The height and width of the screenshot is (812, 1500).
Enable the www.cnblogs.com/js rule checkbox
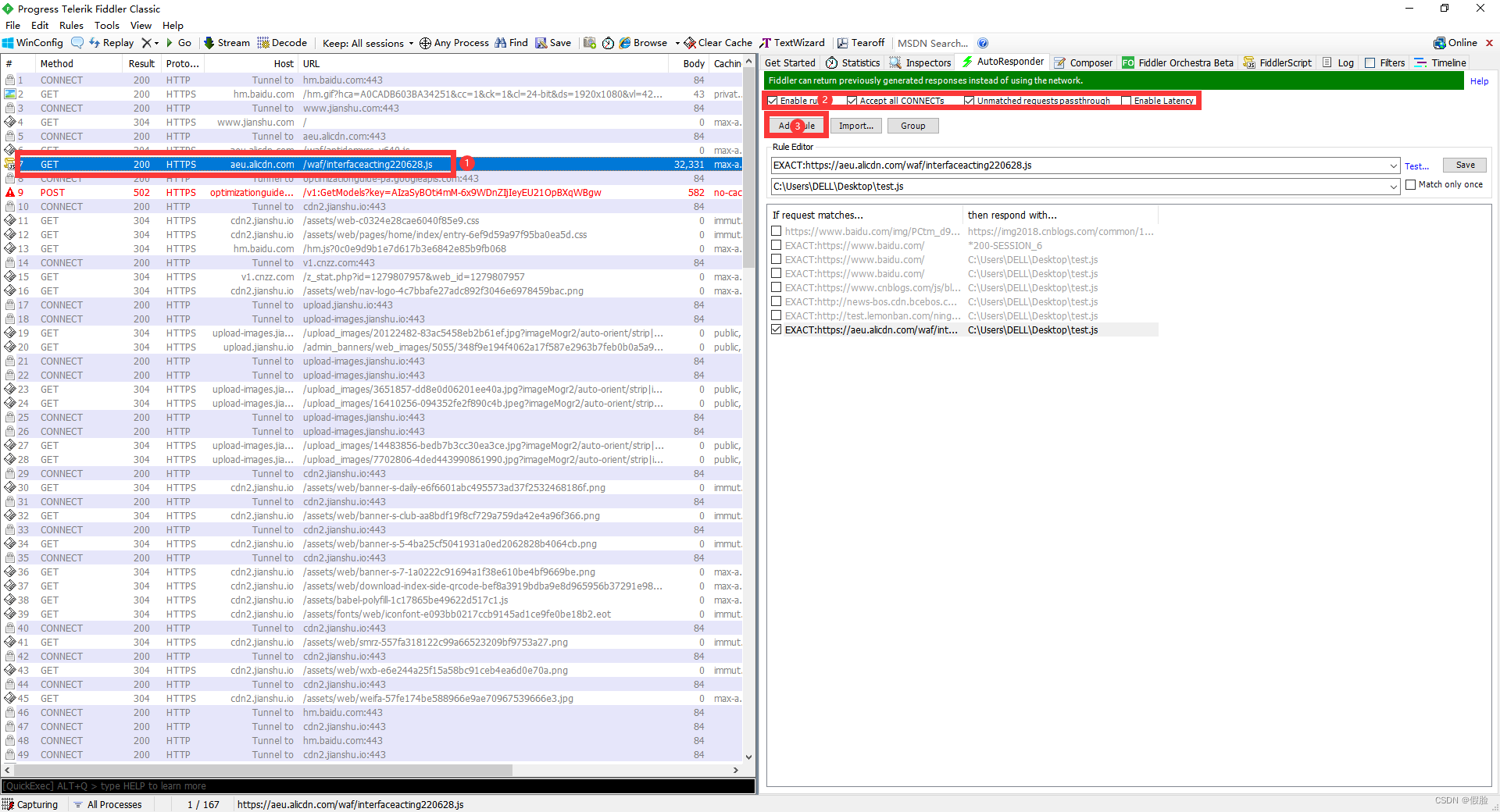point(777,288)
